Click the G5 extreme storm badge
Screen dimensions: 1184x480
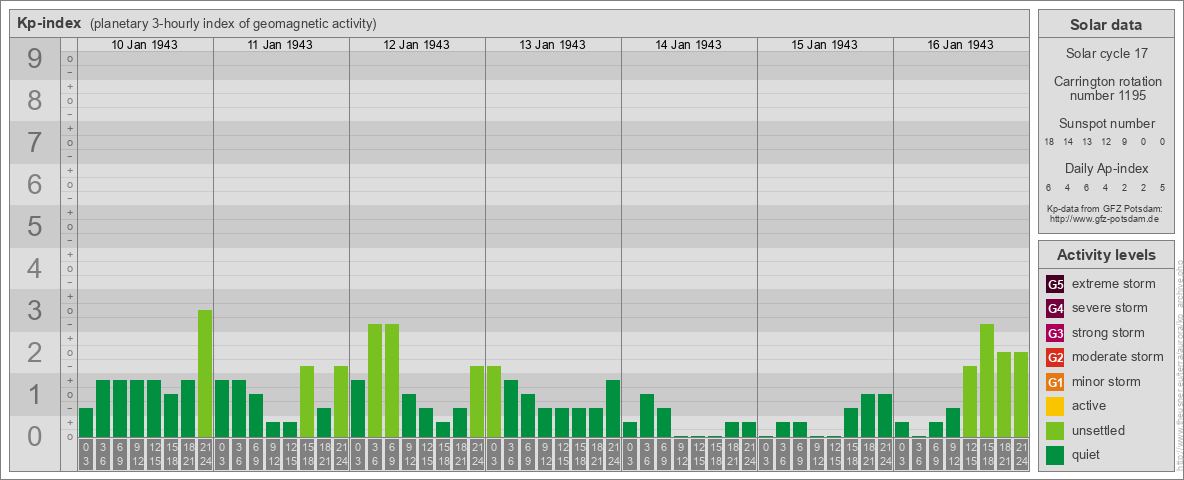1055,285
